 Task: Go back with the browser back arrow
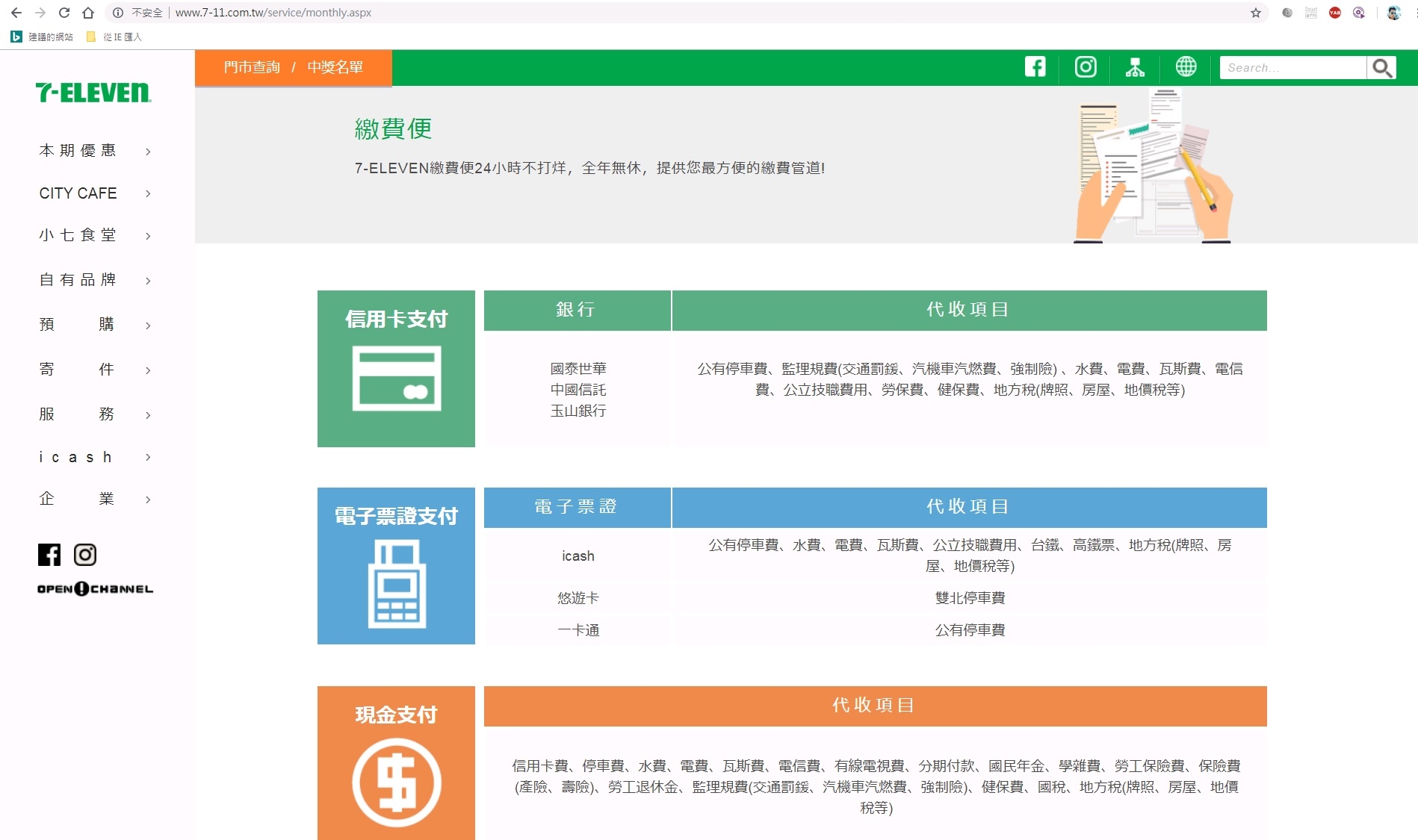pyautogui.click(x=16, y=13)
